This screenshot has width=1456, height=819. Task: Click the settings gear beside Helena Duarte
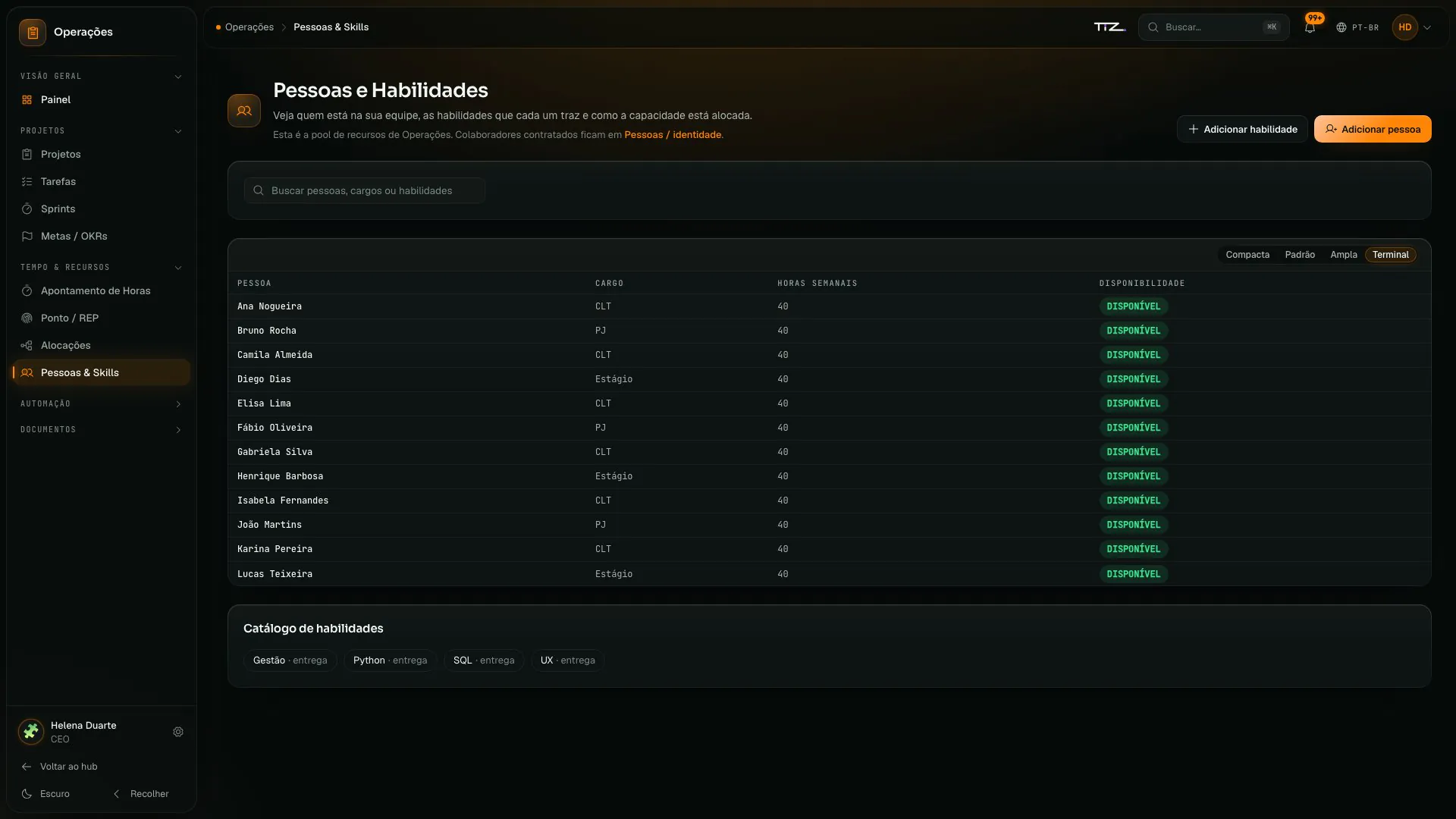178,732
